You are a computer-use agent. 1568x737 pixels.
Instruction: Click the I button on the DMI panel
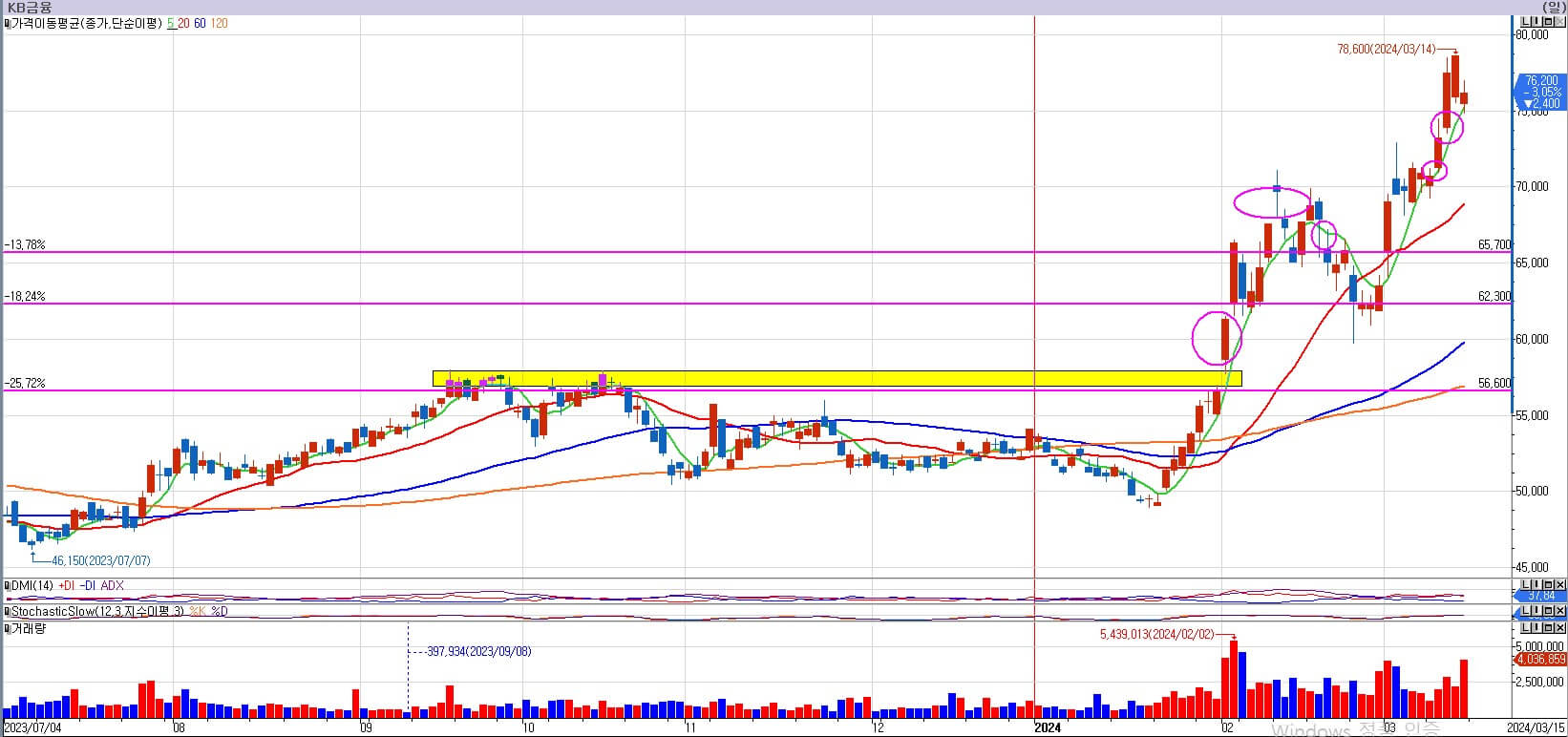pos(1536,584)
